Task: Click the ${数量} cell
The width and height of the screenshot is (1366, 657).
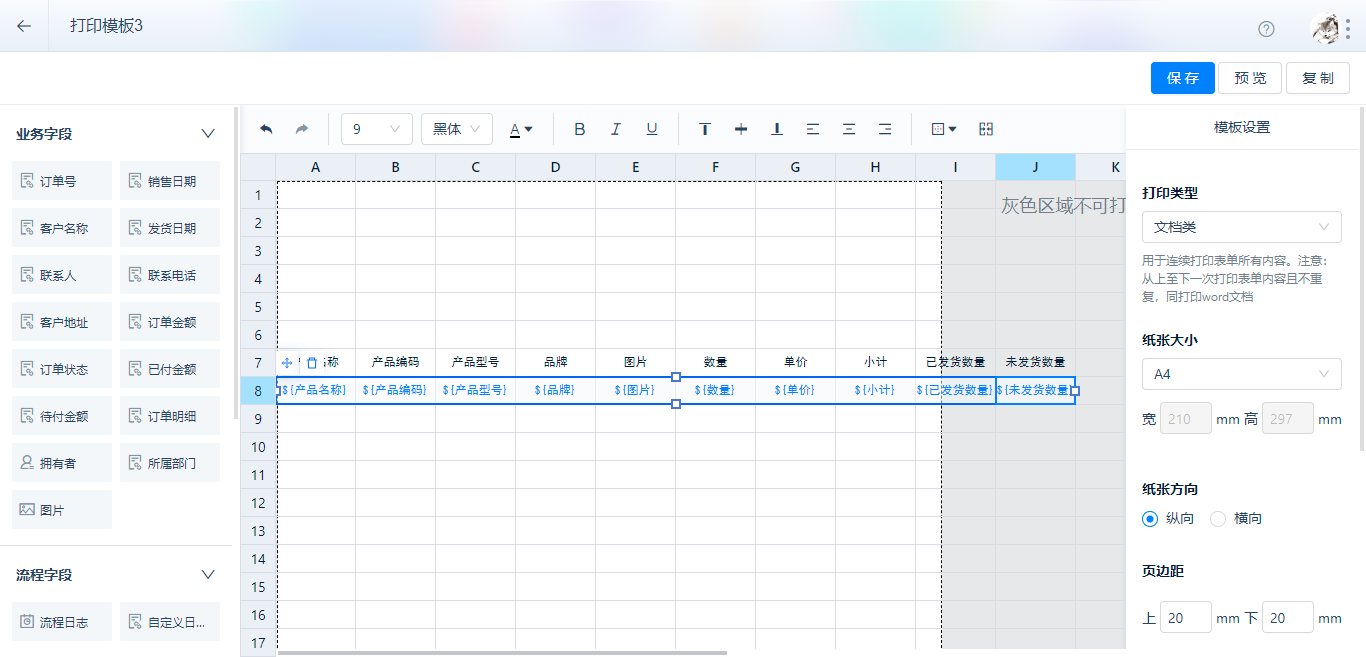Action: pyautogui.click(x=715, y=390)
